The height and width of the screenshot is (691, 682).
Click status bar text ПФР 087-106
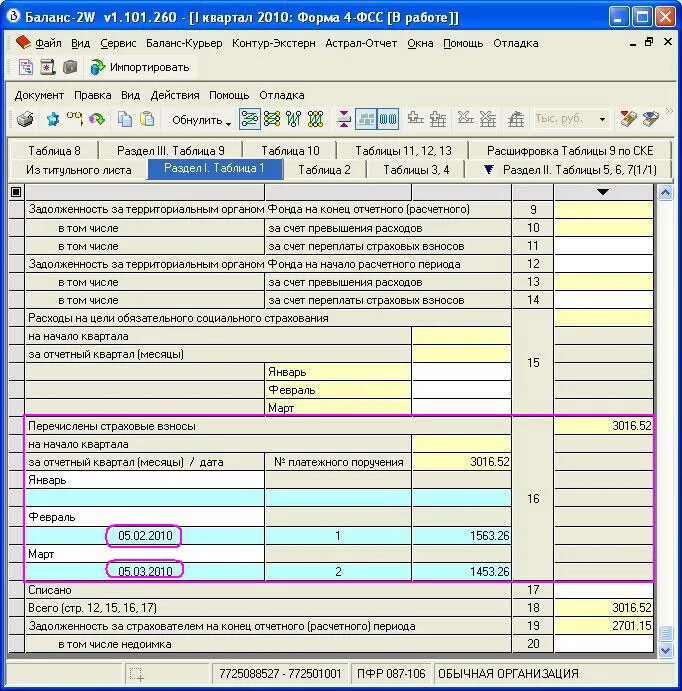(x=391, y=674)
